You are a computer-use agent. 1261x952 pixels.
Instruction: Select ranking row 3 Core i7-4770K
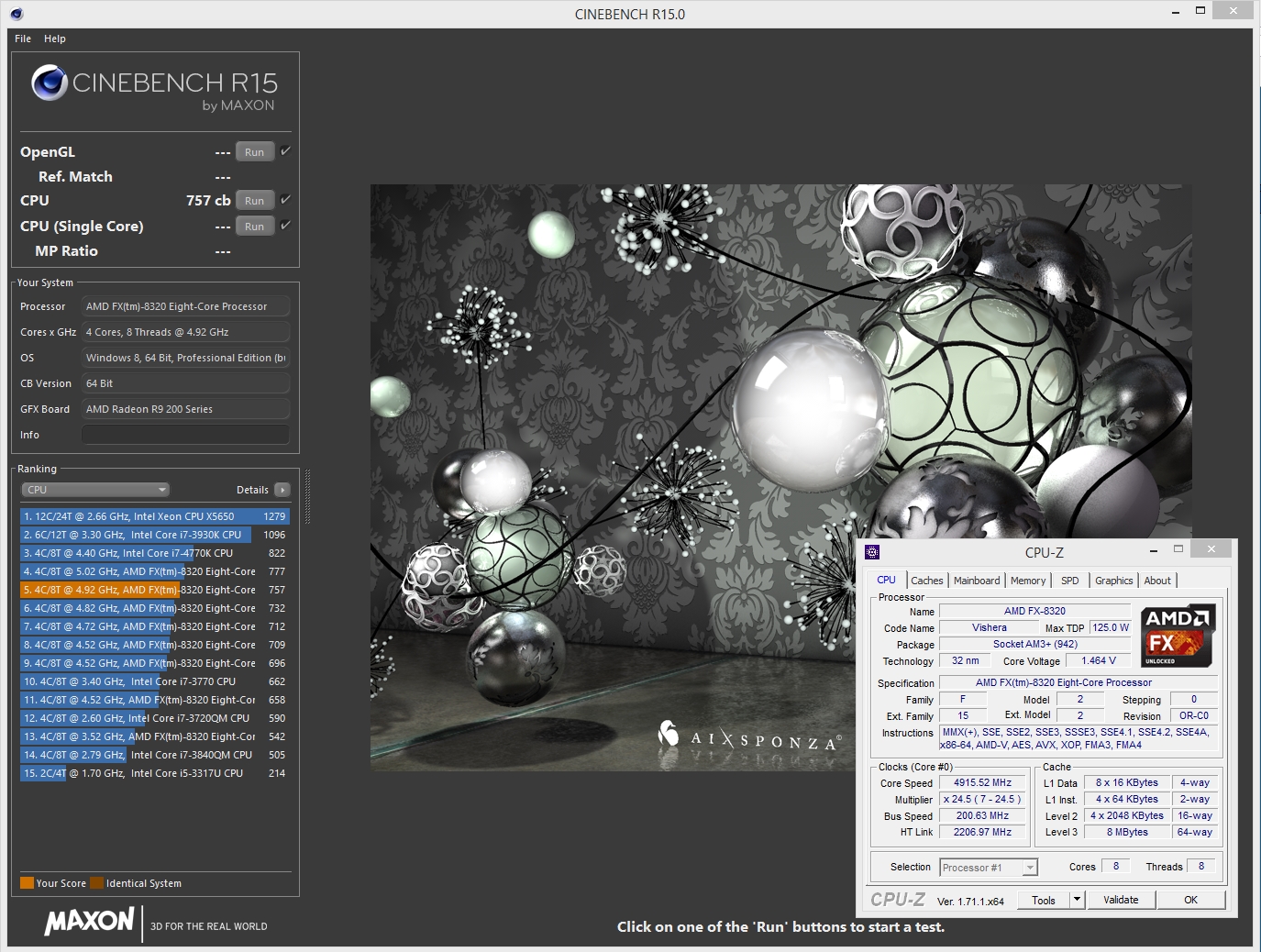click(x=154, y=553)
